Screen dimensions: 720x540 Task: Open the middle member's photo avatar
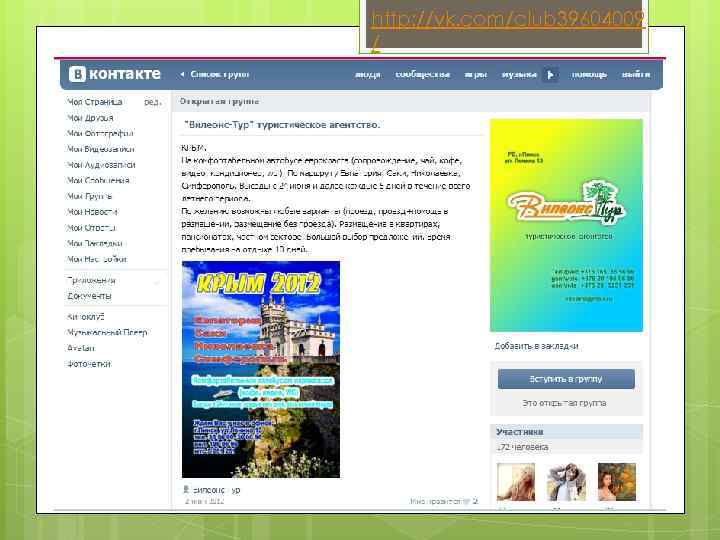[566, 482]
